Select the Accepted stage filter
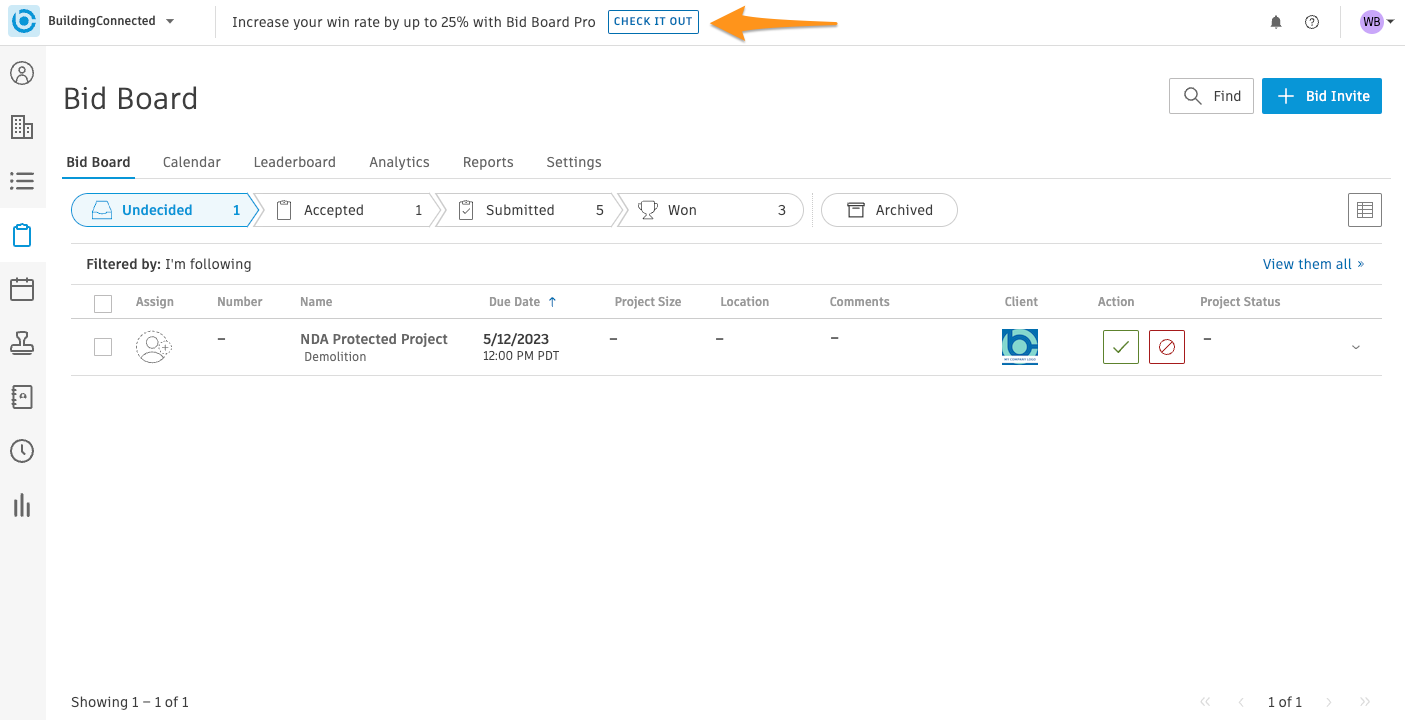The image size is (1405, 720). [345, 210]
